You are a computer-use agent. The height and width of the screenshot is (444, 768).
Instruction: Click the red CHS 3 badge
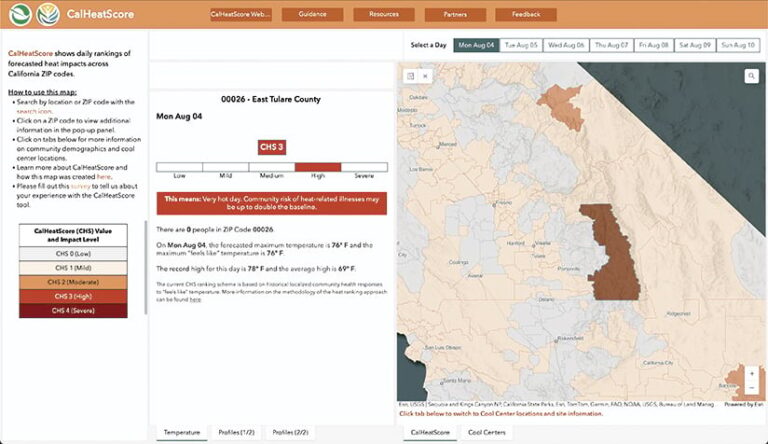pyautogui.click(x=272, y=147)
